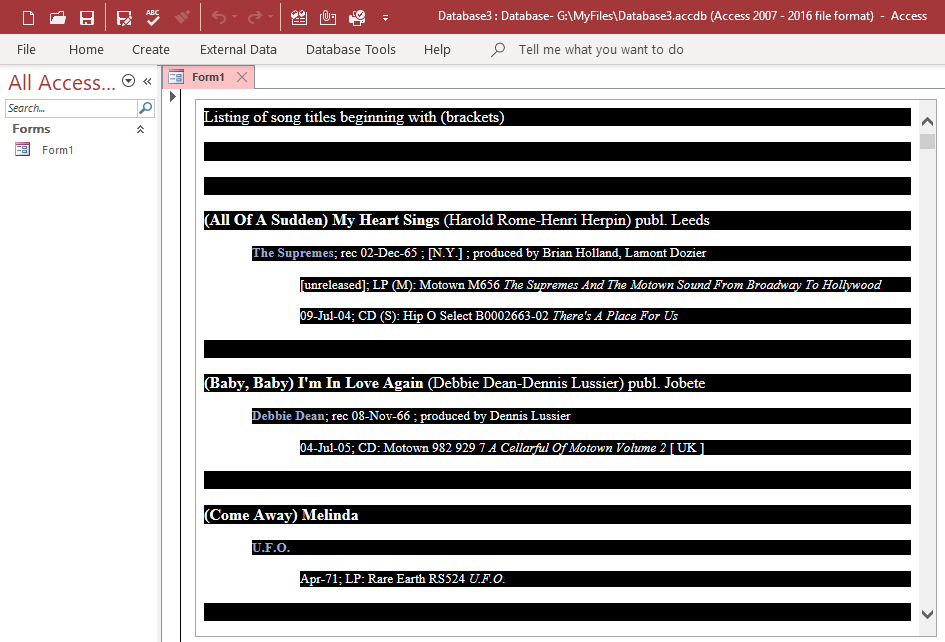Undo the last action
The image size is (945, 642).
point(219,17)
